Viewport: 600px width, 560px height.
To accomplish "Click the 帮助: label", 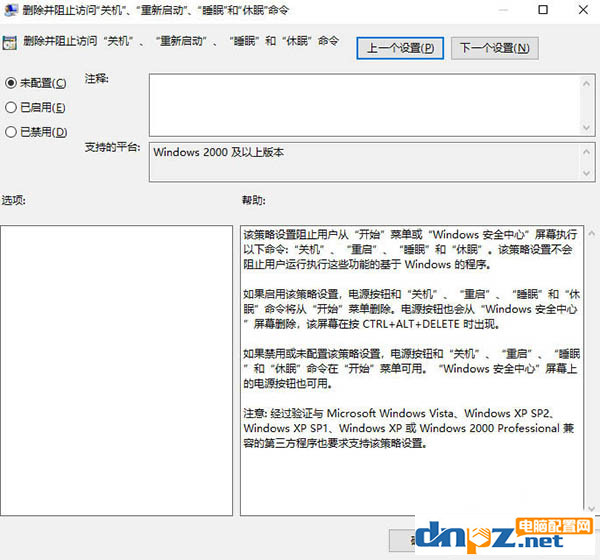I will (x=253, y=200).
